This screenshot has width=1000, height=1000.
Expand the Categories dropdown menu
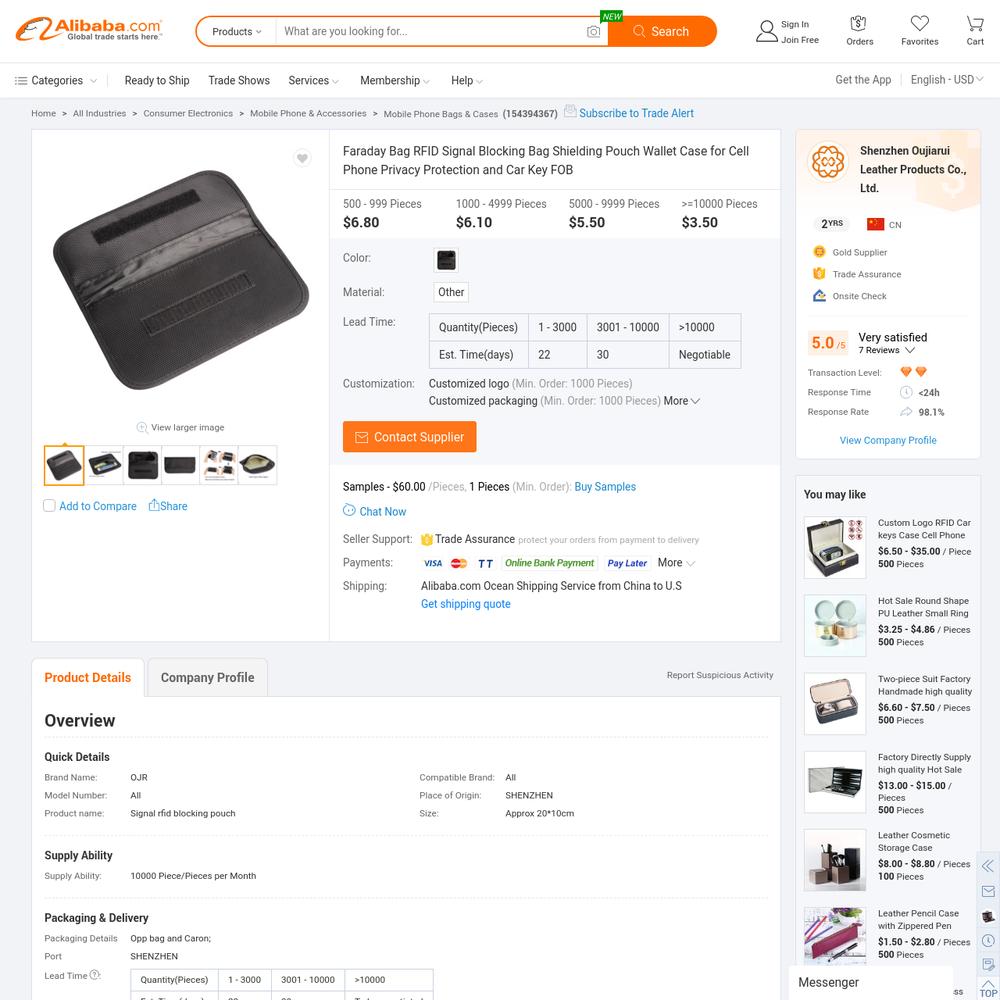(56, 80)
